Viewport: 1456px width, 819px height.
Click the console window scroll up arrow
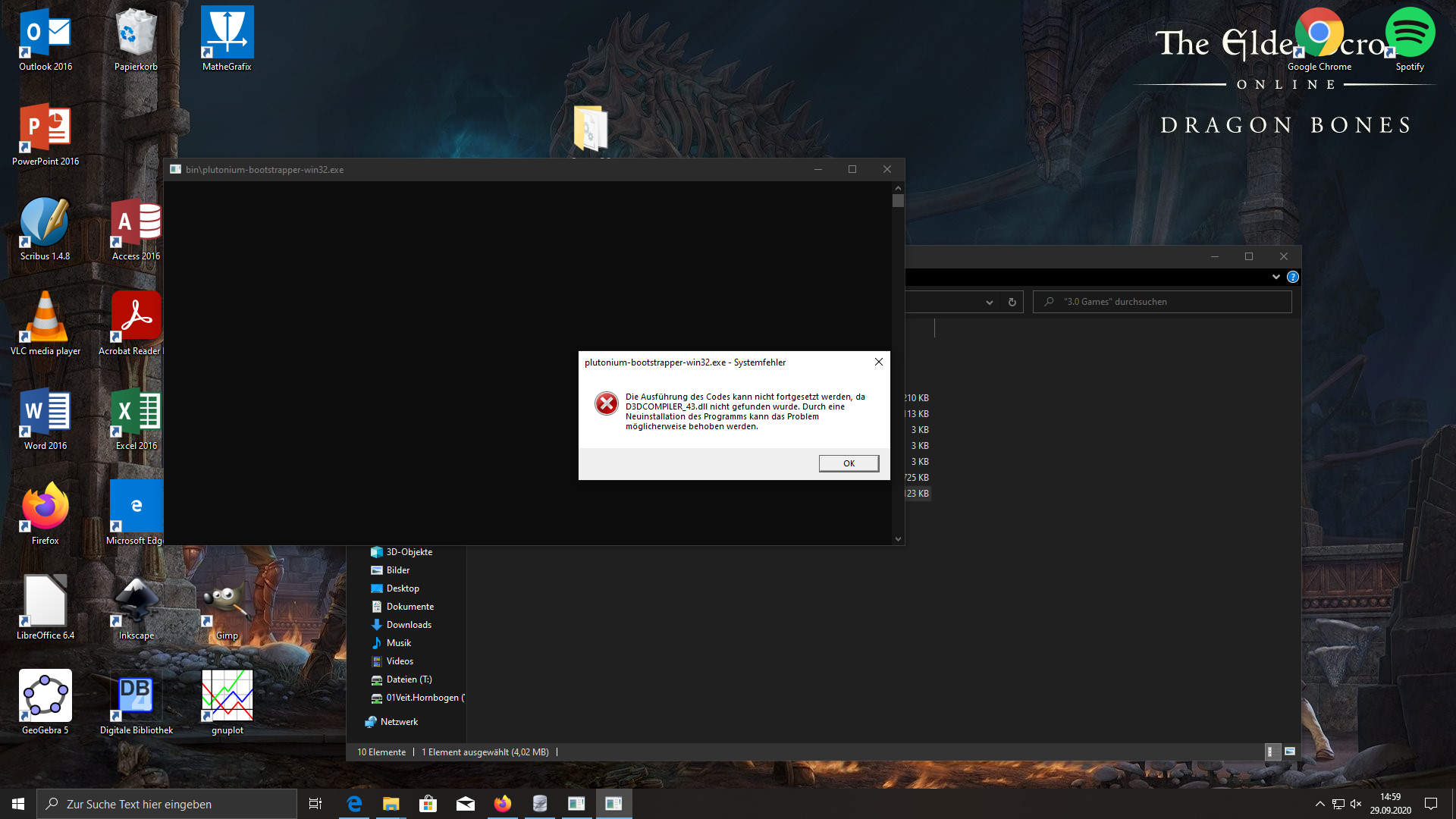pos(898,187)
